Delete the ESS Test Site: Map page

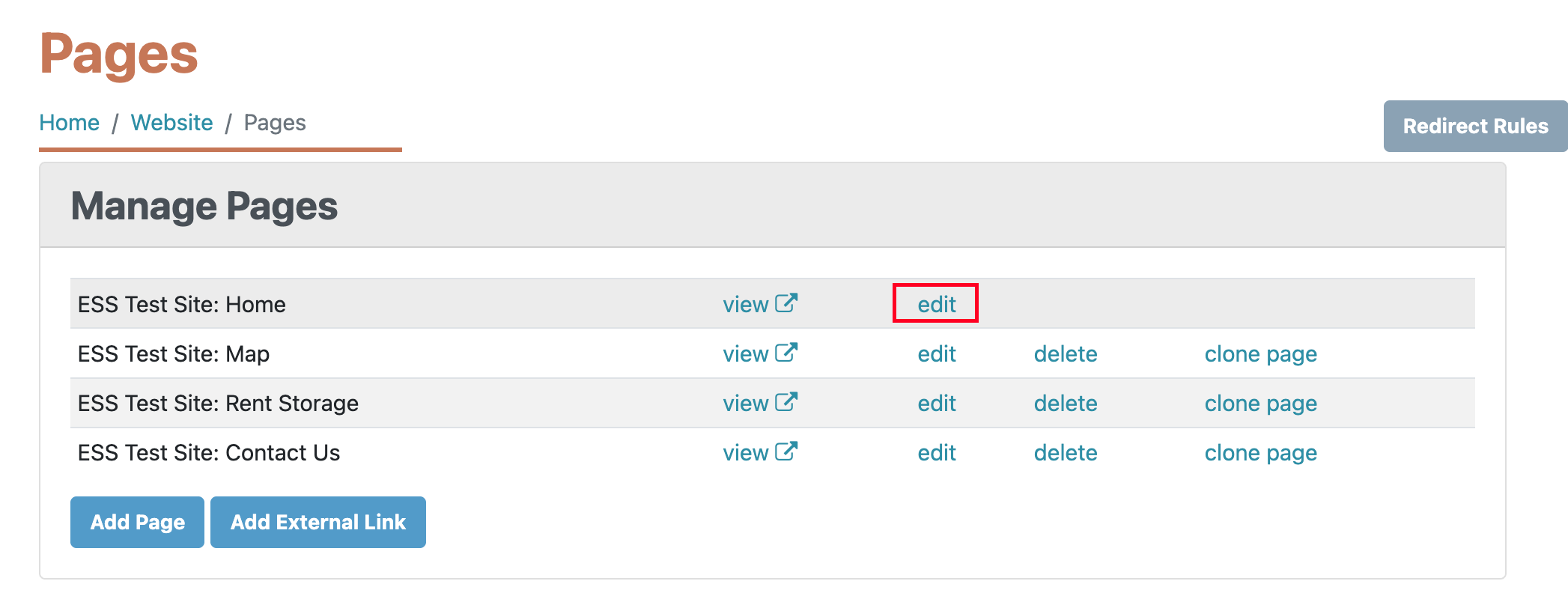(x=1066, y=353)
